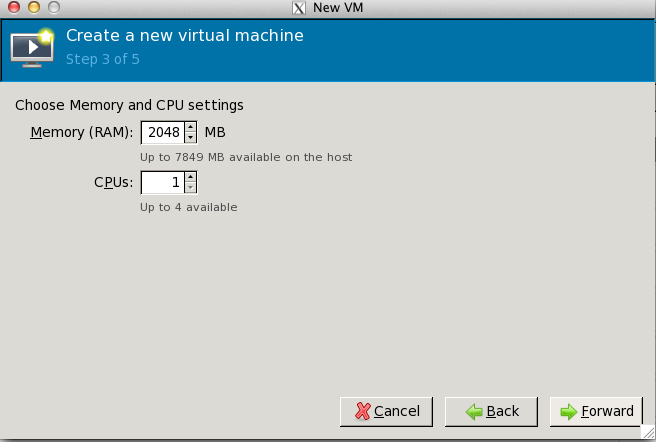Go Back to the previous wizard step

[491, 412]
